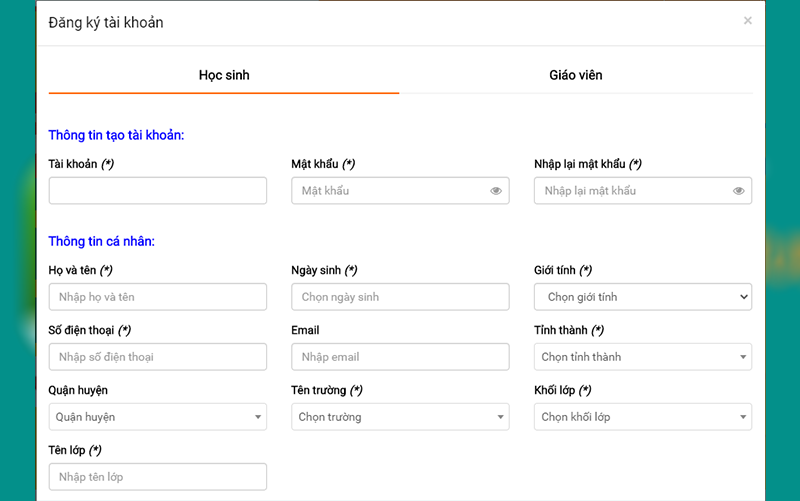Click the Nhập lại mật khẩu field

(x=633, y=191)
